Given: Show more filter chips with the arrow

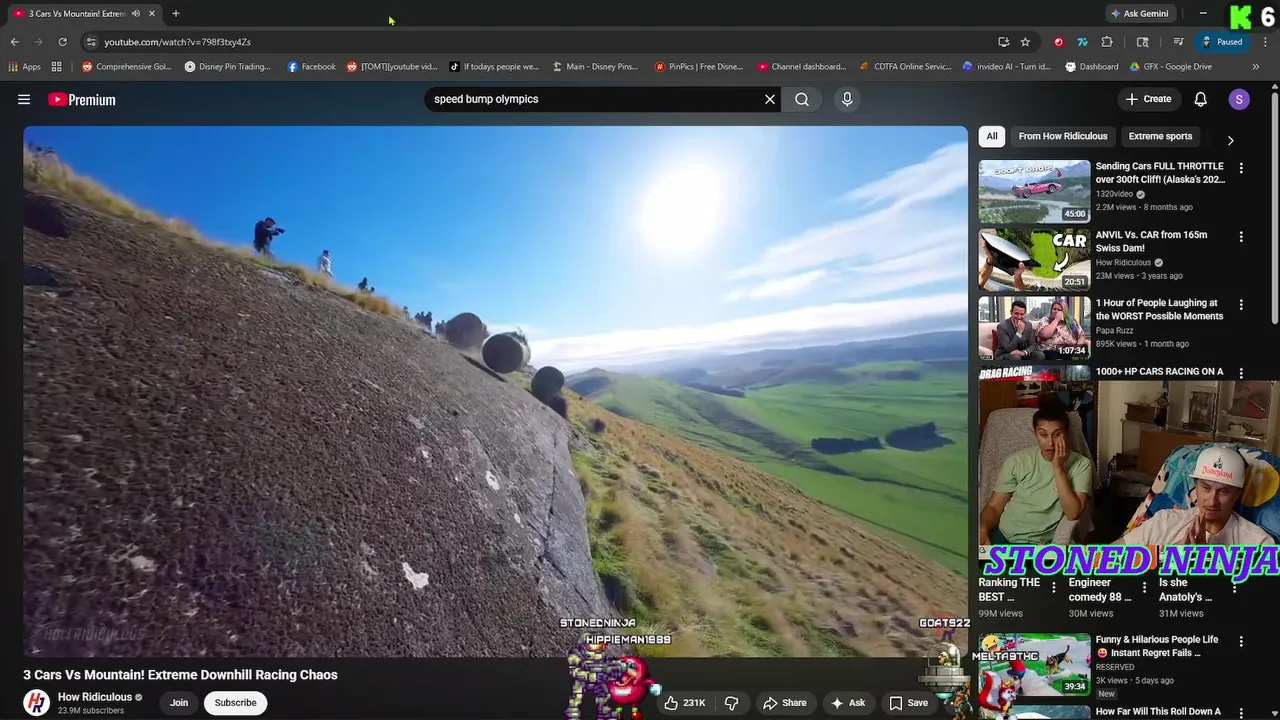Looking at the screenshot, I should tap(1230, 140).
